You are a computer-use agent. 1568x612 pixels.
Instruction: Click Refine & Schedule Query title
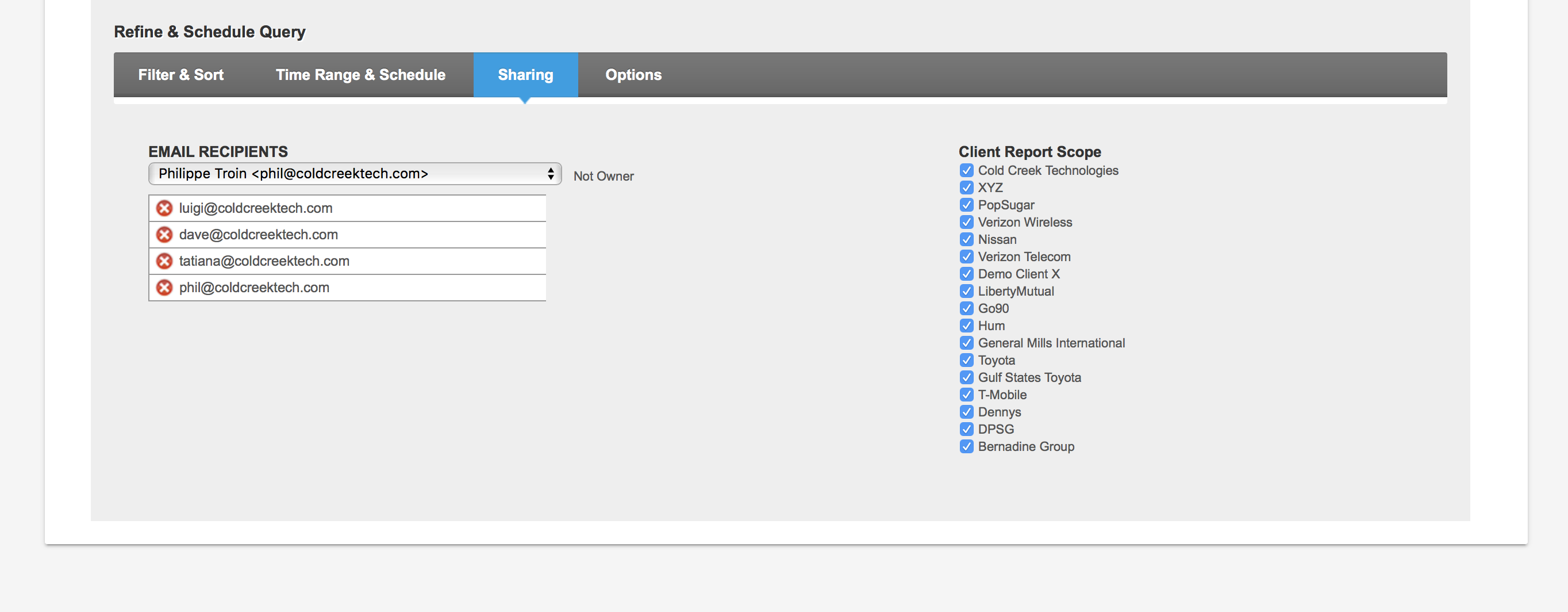click(x=209, y=32)
